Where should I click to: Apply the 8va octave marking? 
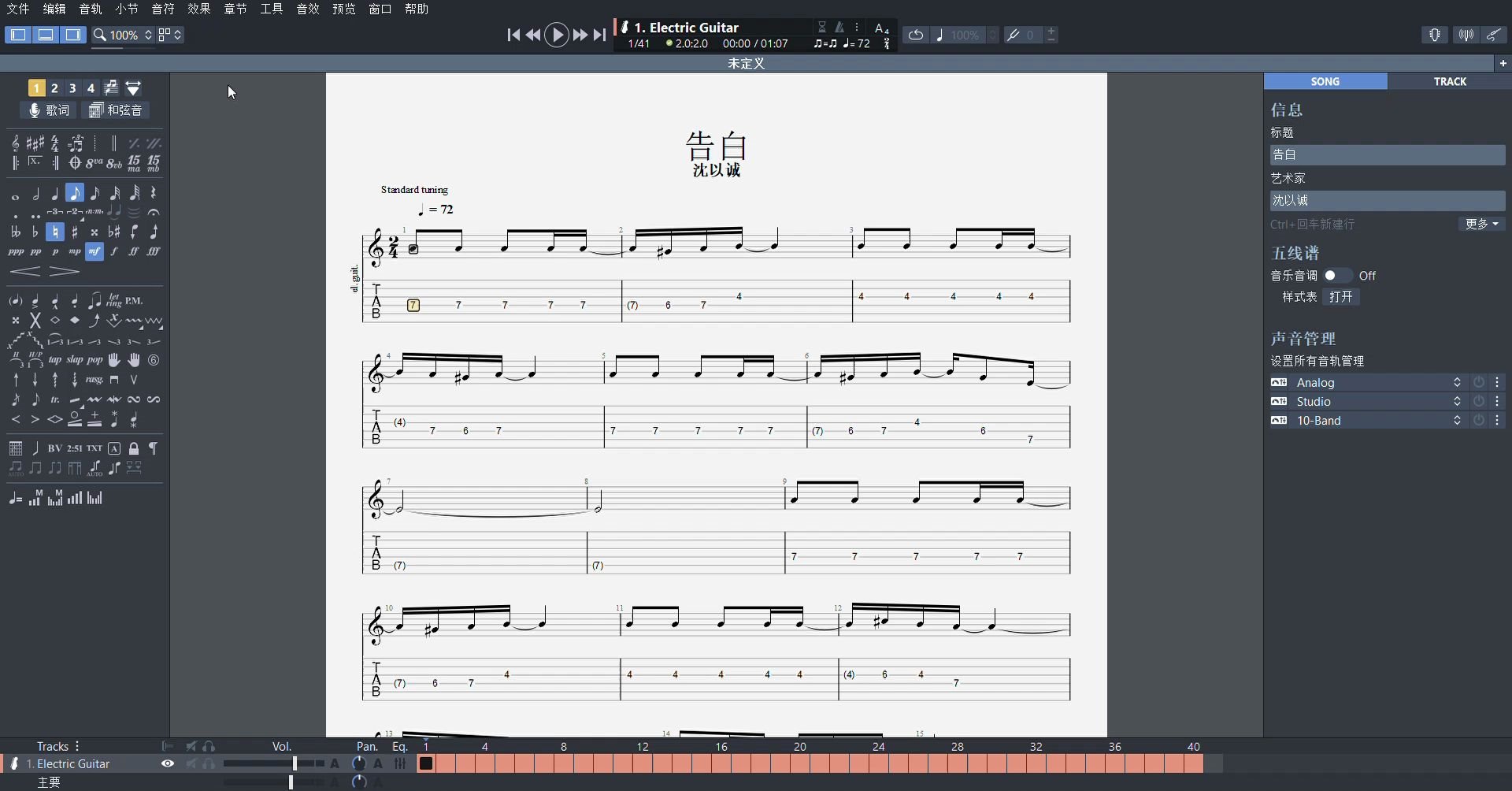click(x=94, y=163)
